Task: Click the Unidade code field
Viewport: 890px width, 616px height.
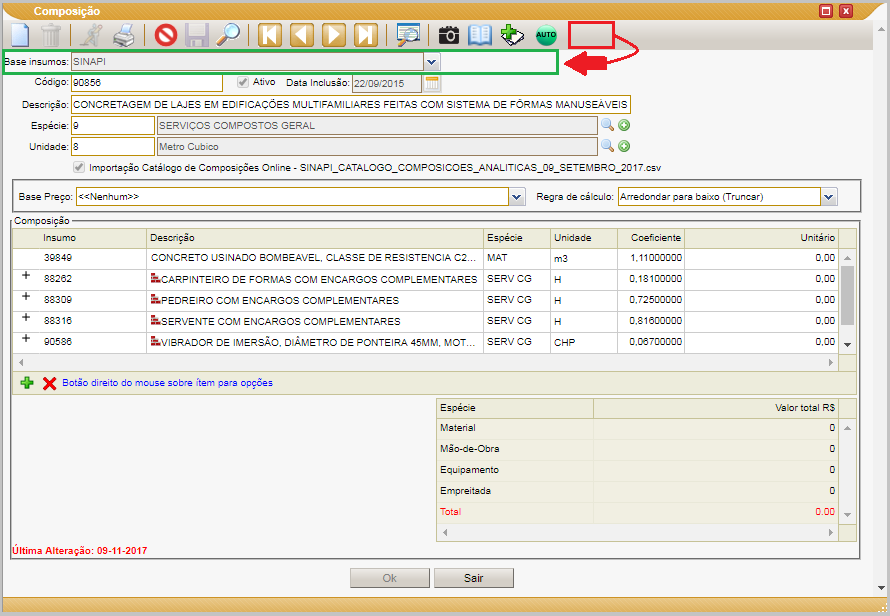Action: [112, 146]
